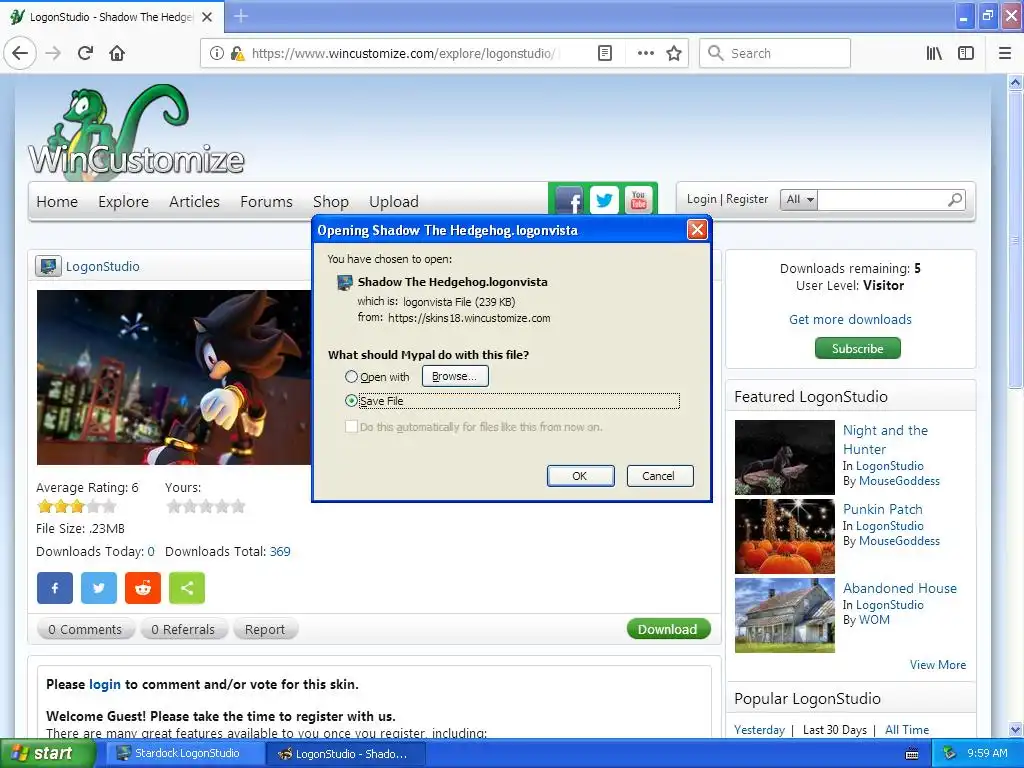Share skin on Reddit button
The width and height of the screenshot is (1024, 768).
point(143,588)
